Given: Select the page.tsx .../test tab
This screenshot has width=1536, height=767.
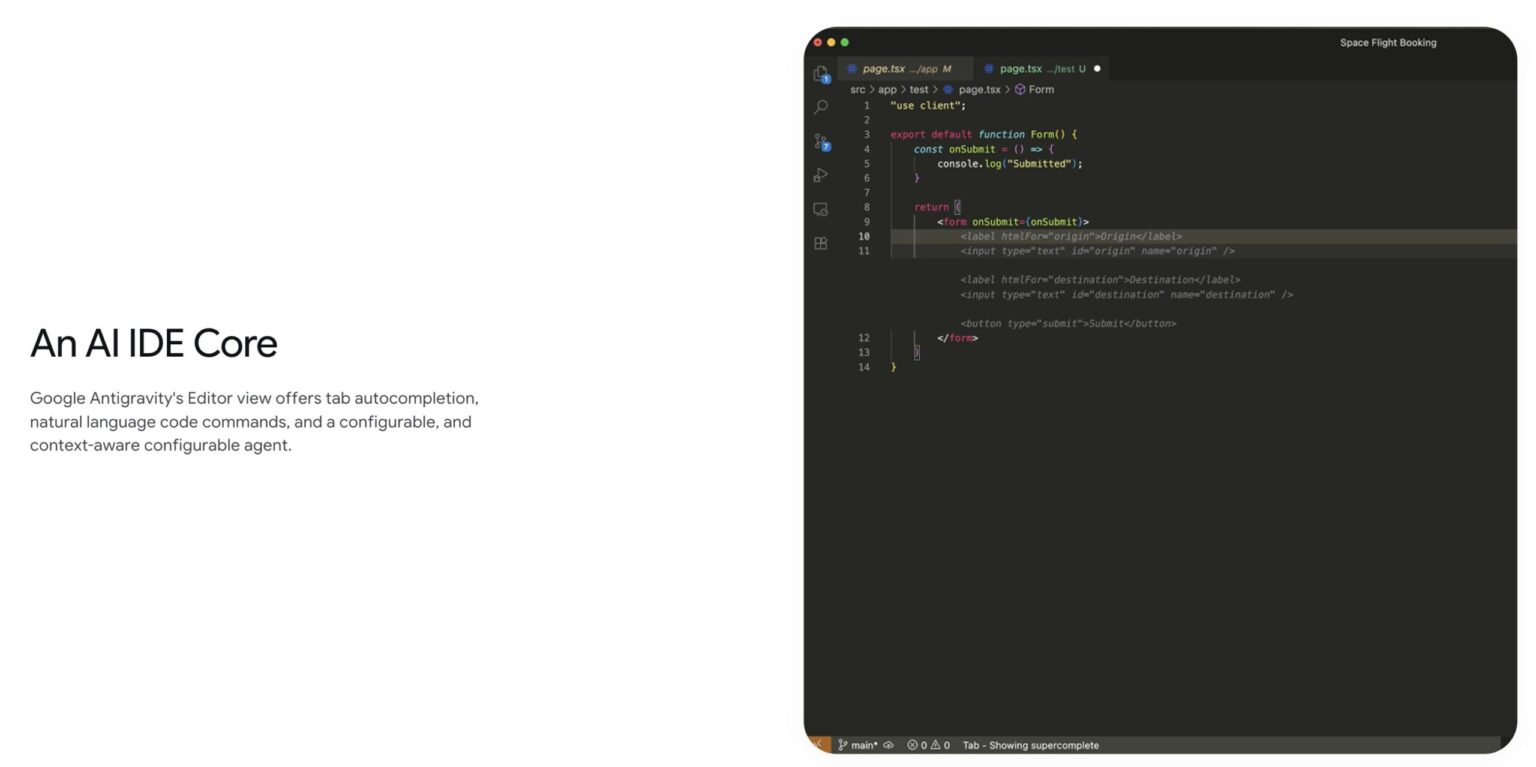Looking at the screenshot, I should (x=1035, y=69).
